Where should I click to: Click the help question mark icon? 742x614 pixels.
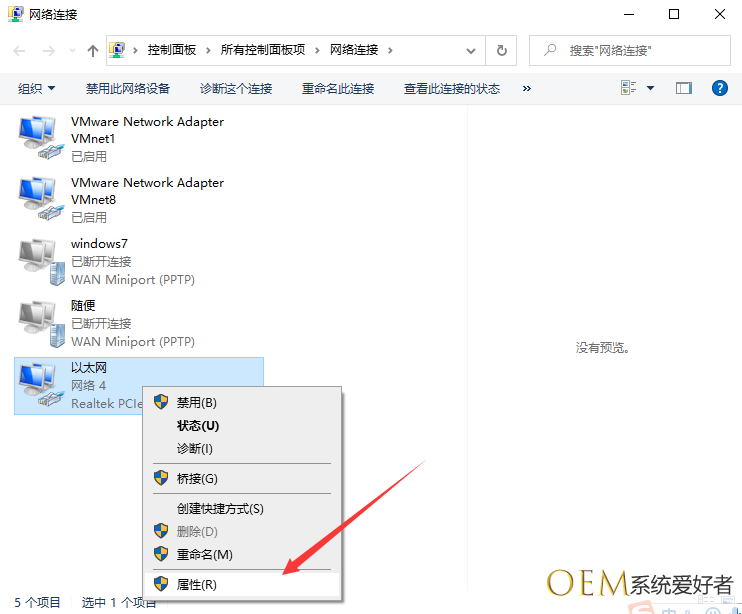[x=719, y=88]
